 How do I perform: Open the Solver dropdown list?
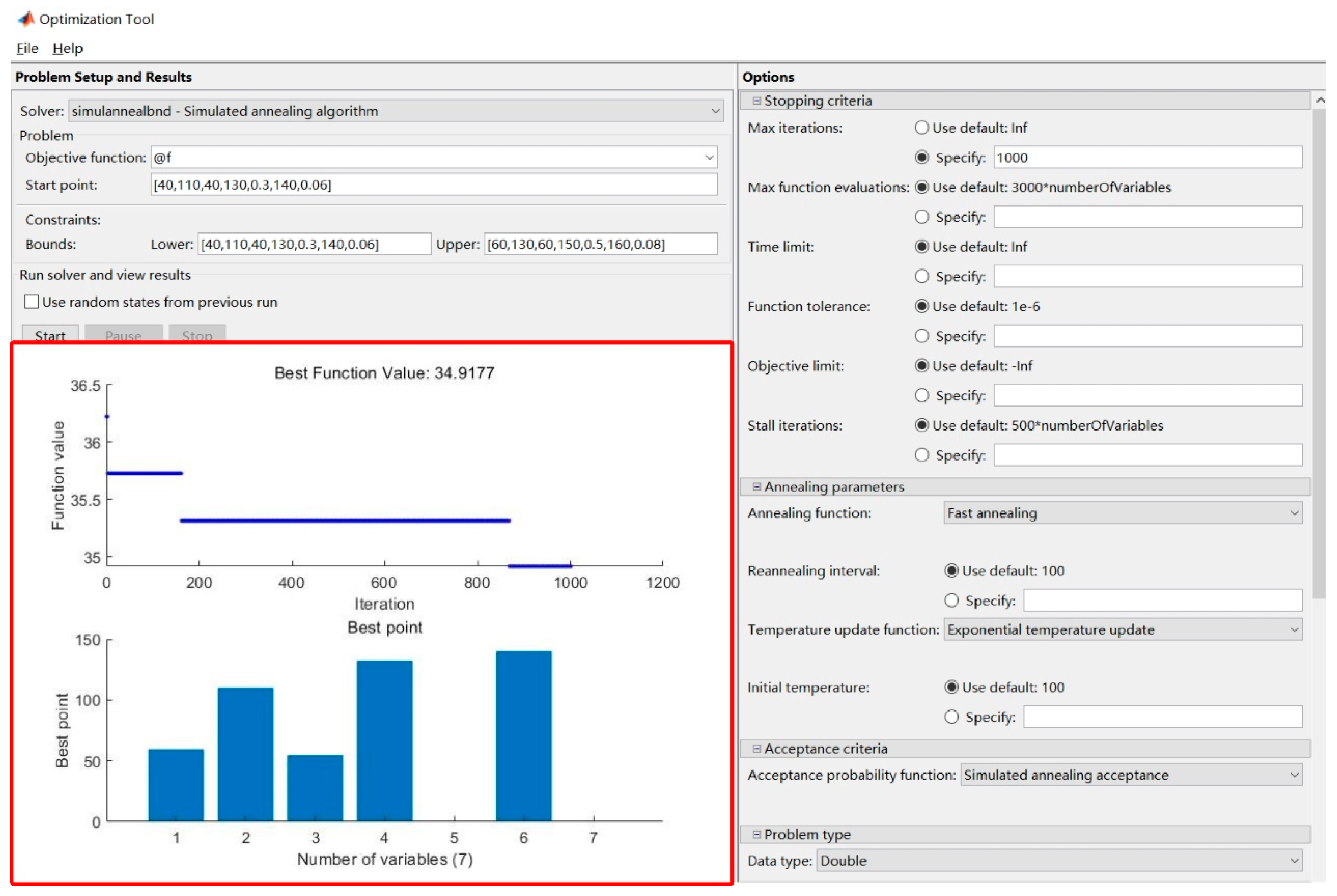tap(715, 111)
